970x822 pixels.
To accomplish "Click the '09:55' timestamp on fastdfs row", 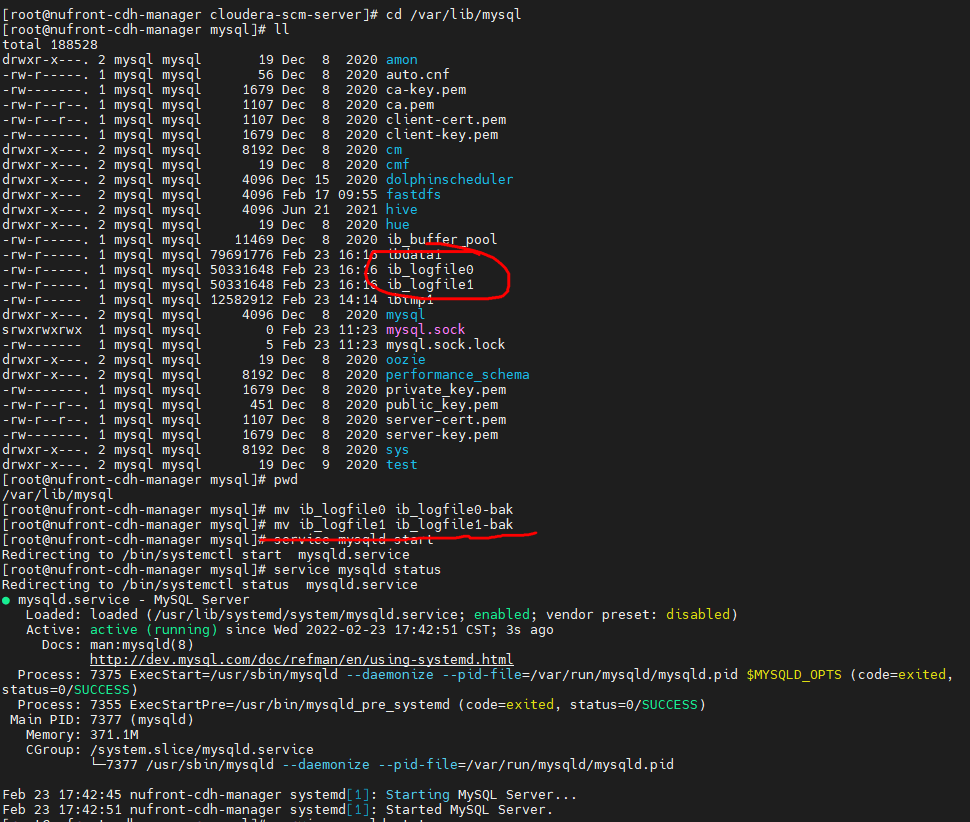I will pos(358,194).
